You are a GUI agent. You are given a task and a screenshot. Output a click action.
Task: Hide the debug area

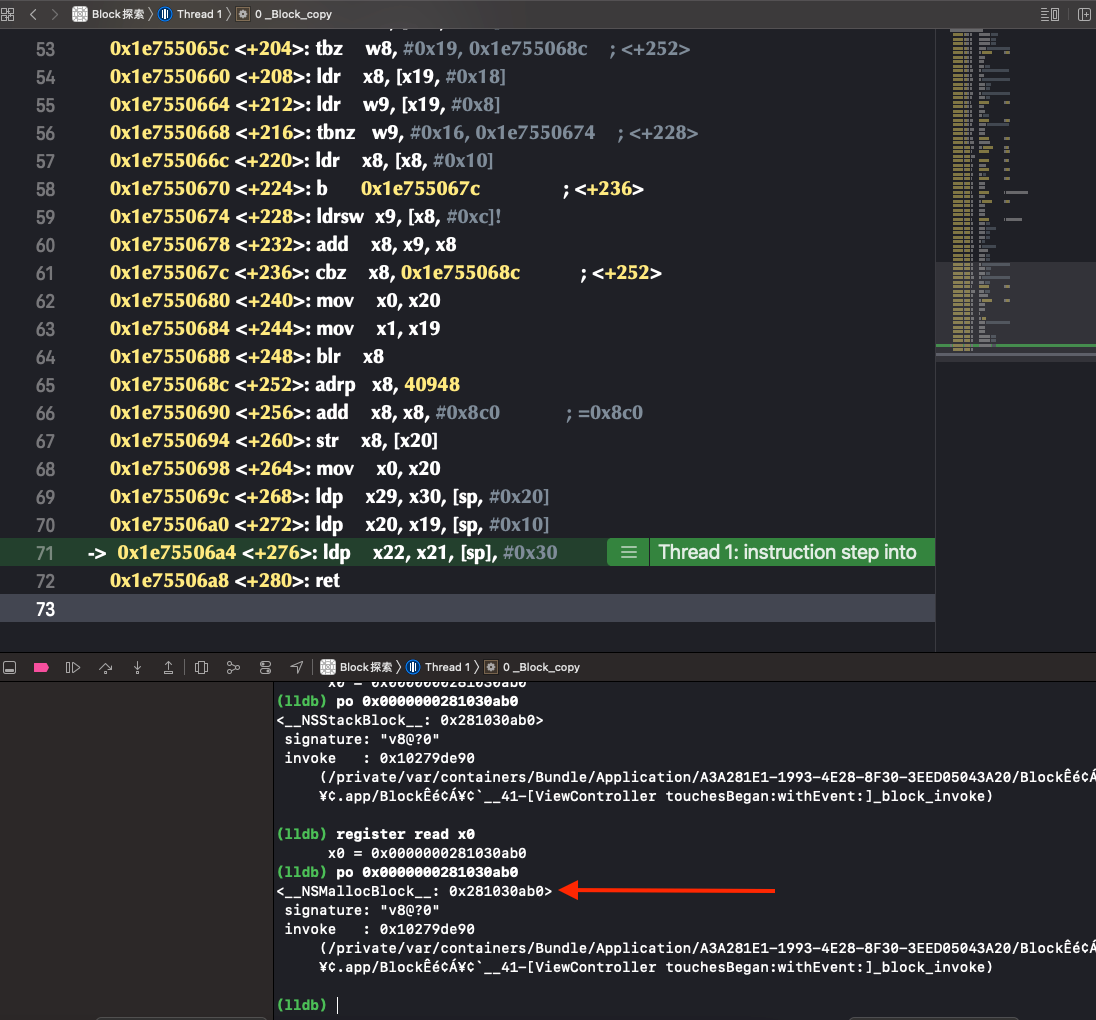(10, 668)
